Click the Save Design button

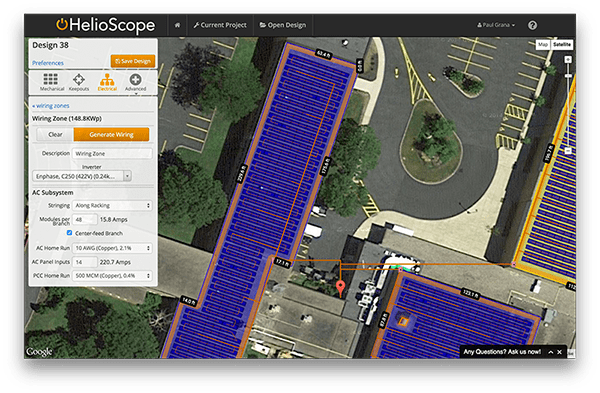coord(133,61)
